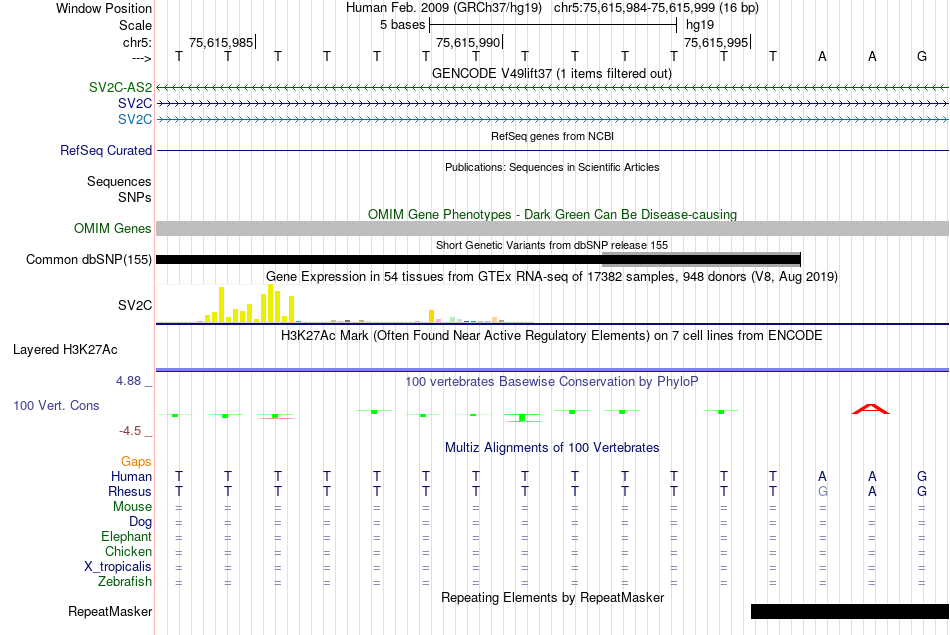Click the Layered H3K27Ac track label

pos(65,350)
